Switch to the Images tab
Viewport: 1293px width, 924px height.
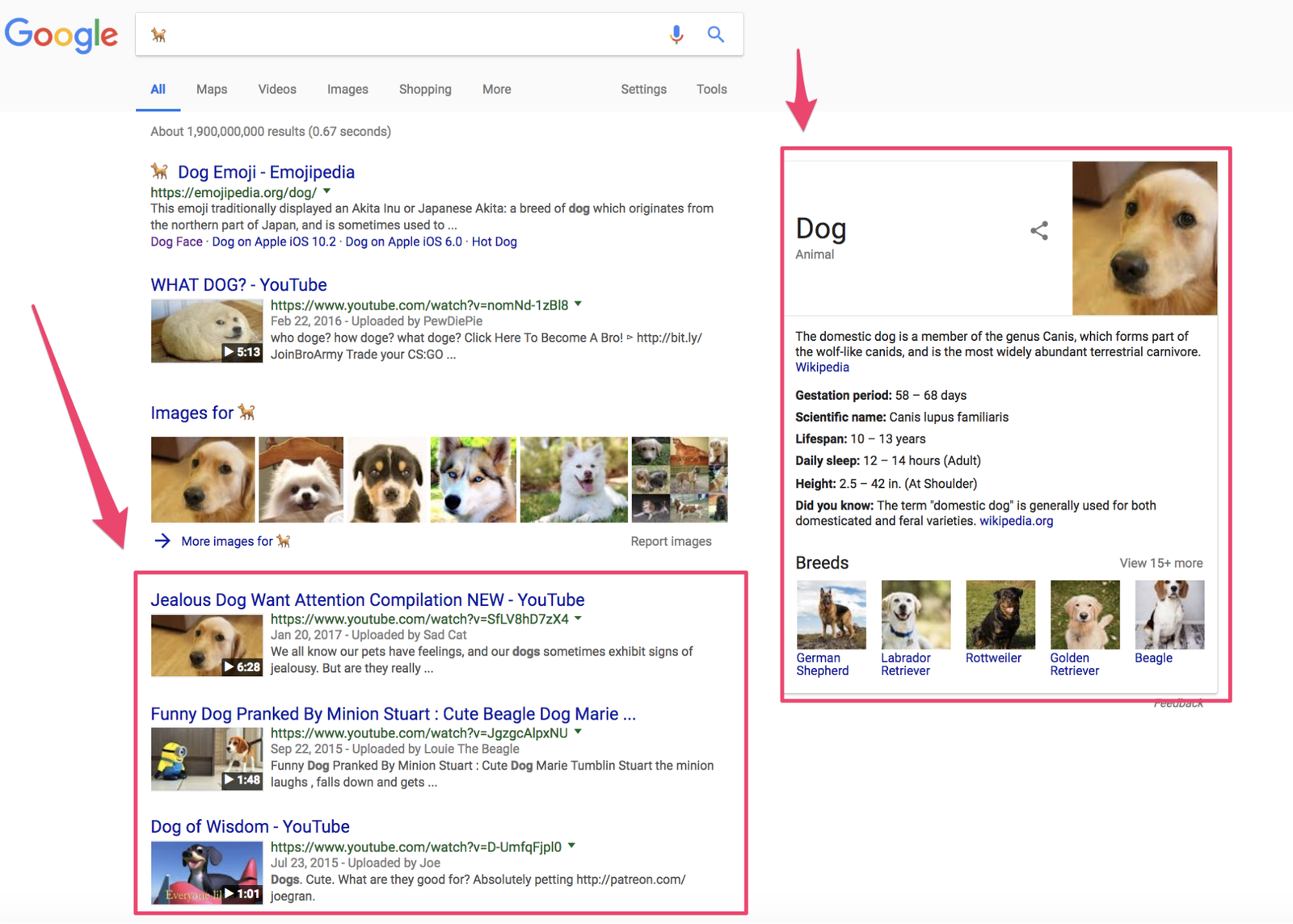tap(347, 90)
